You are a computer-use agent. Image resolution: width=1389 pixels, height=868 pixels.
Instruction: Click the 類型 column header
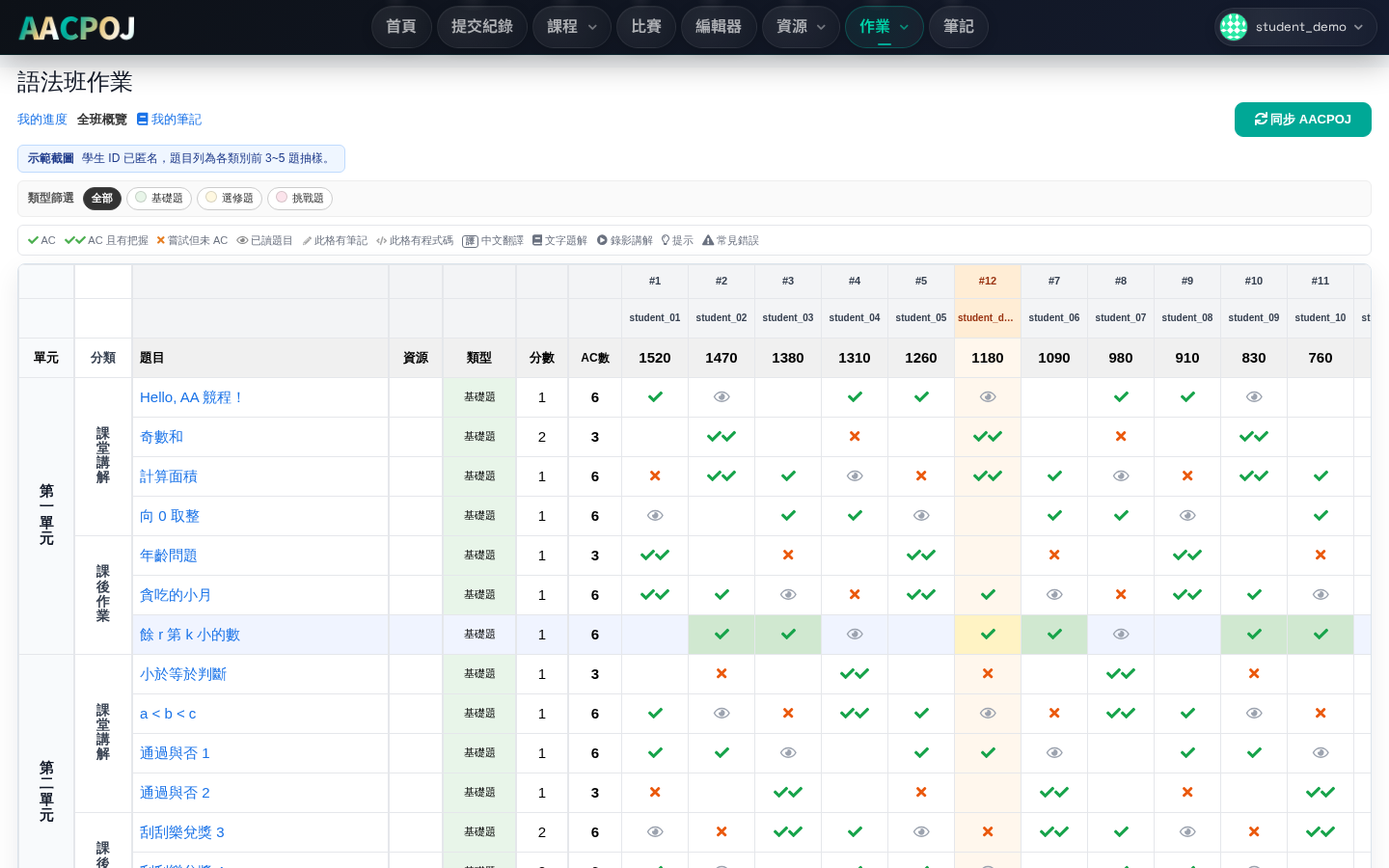tap(479, 358)
